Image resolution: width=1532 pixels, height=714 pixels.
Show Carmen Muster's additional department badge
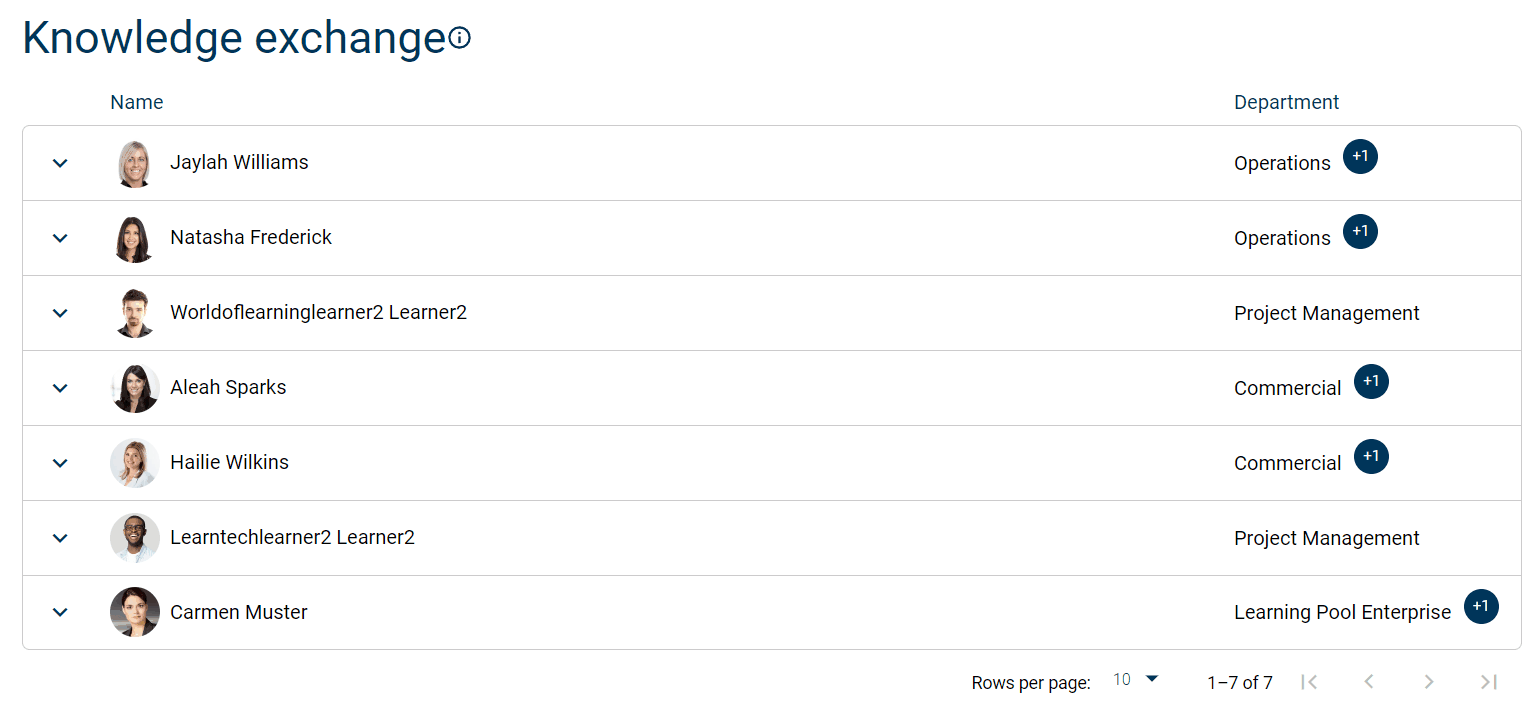pos(1481,606)
